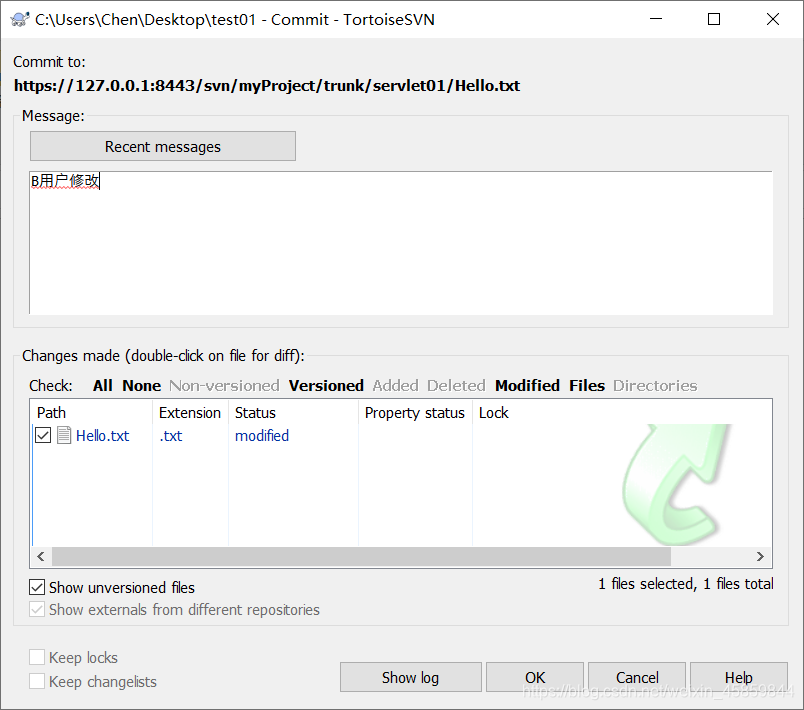The width and height of the screenshot is (804, 710).
Task: Close the Commit dialog window
Action: tap(773, 19)
